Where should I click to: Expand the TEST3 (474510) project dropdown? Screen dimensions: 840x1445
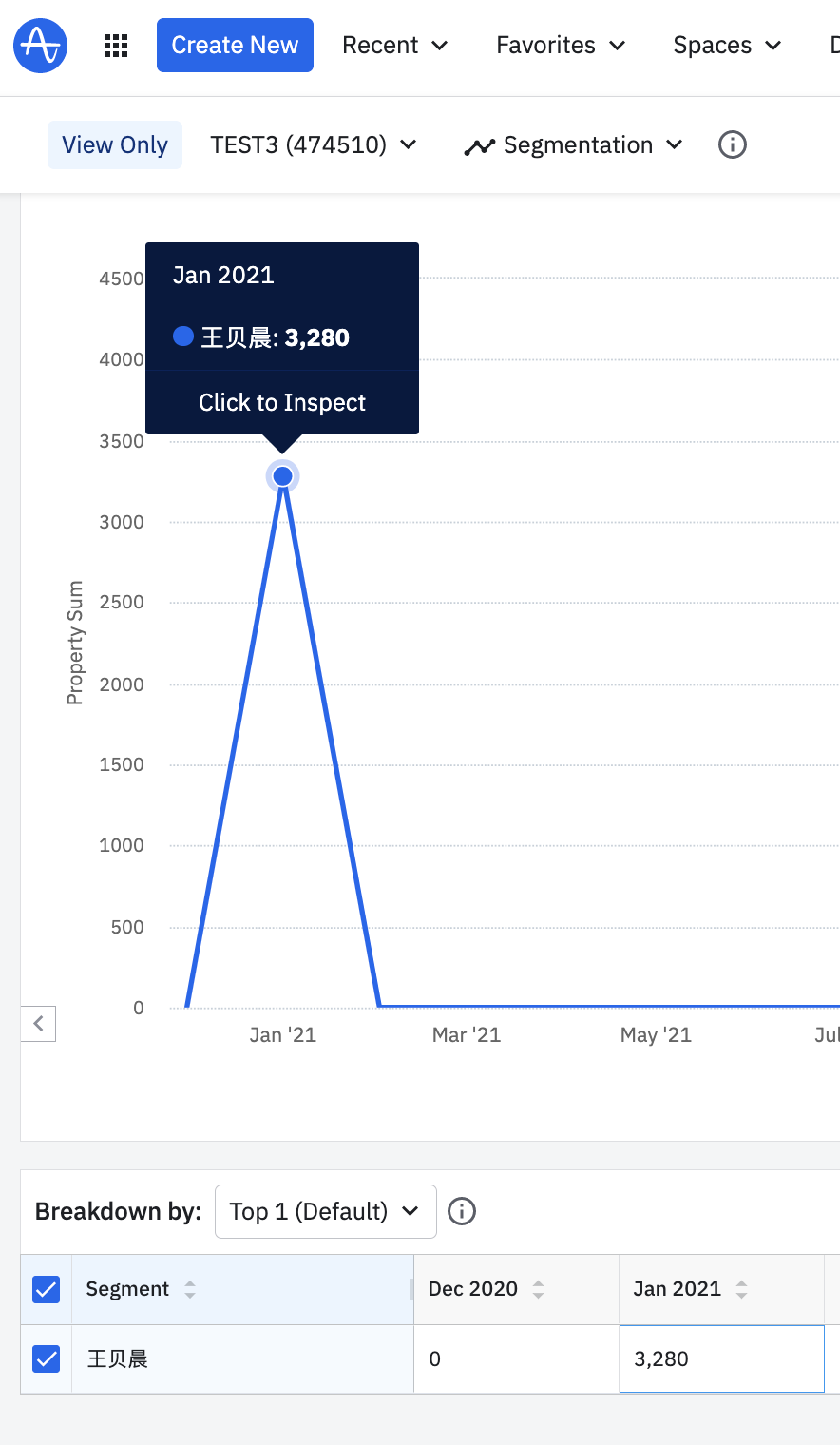coord(314,144)
